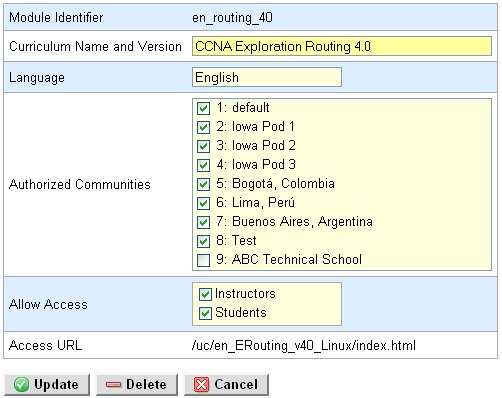The image size is (502, 398).
Task: Click the Update button
Action: click(47, 384)
